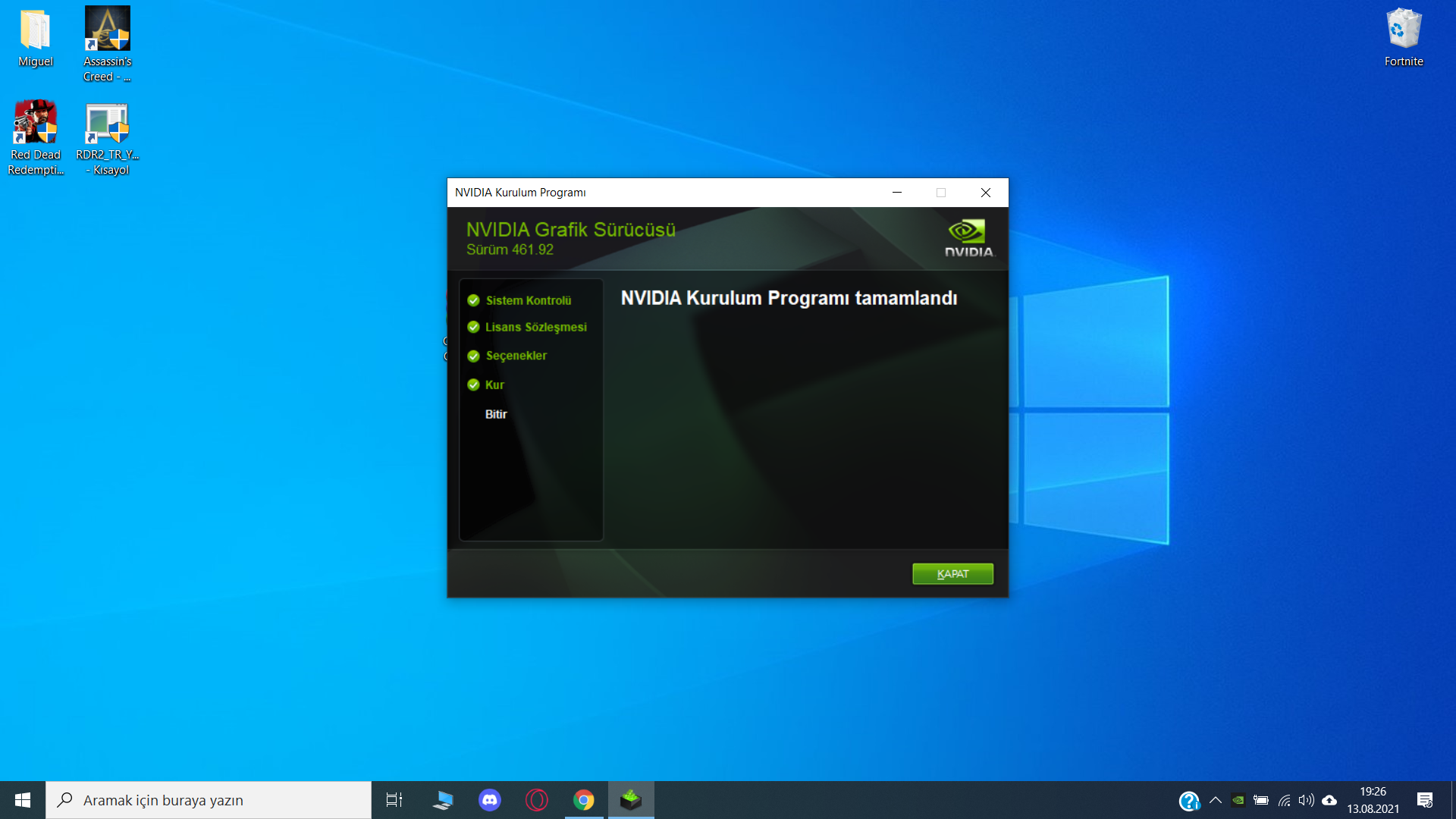
Task: Open the volume control in tray
Action: pyautogui.click(x=1306, y=800)
